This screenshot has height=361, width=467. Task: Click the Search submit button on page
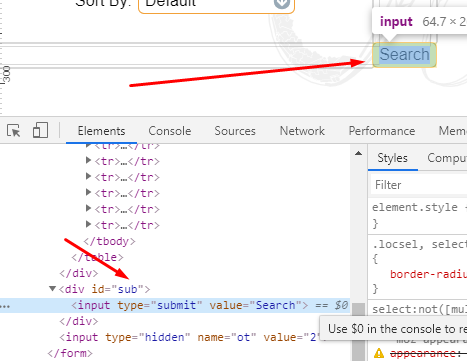click(x=404, y=55)
